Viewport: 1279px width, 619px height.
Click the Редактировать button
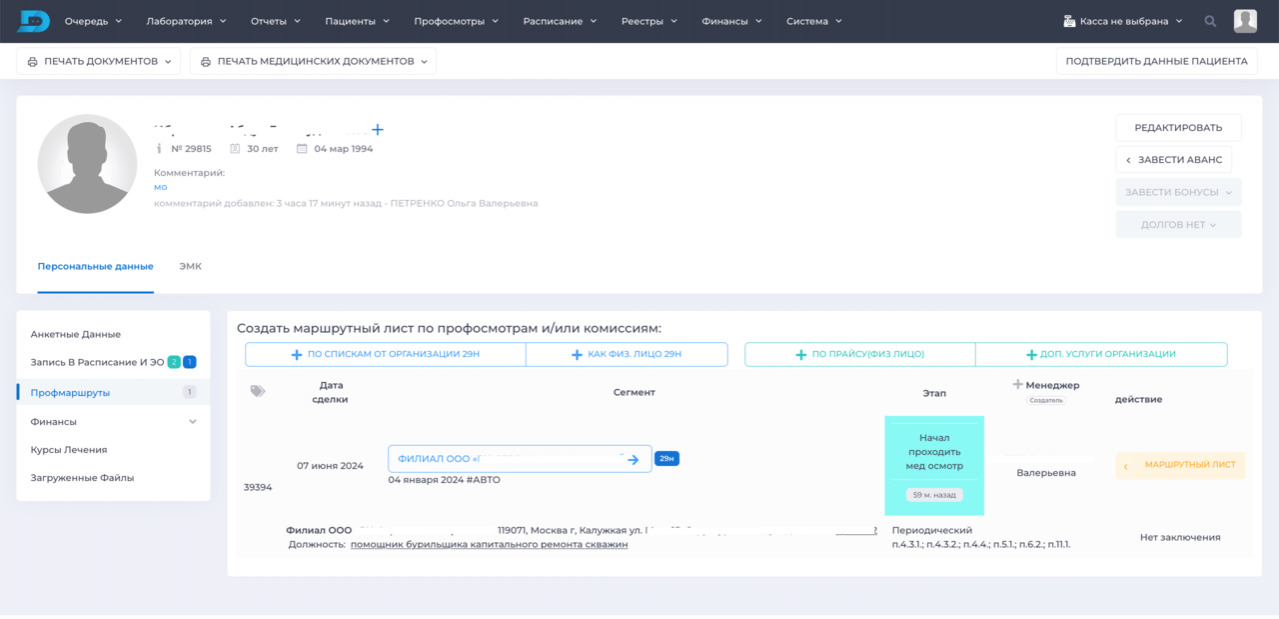click(x=1178, y=128)
